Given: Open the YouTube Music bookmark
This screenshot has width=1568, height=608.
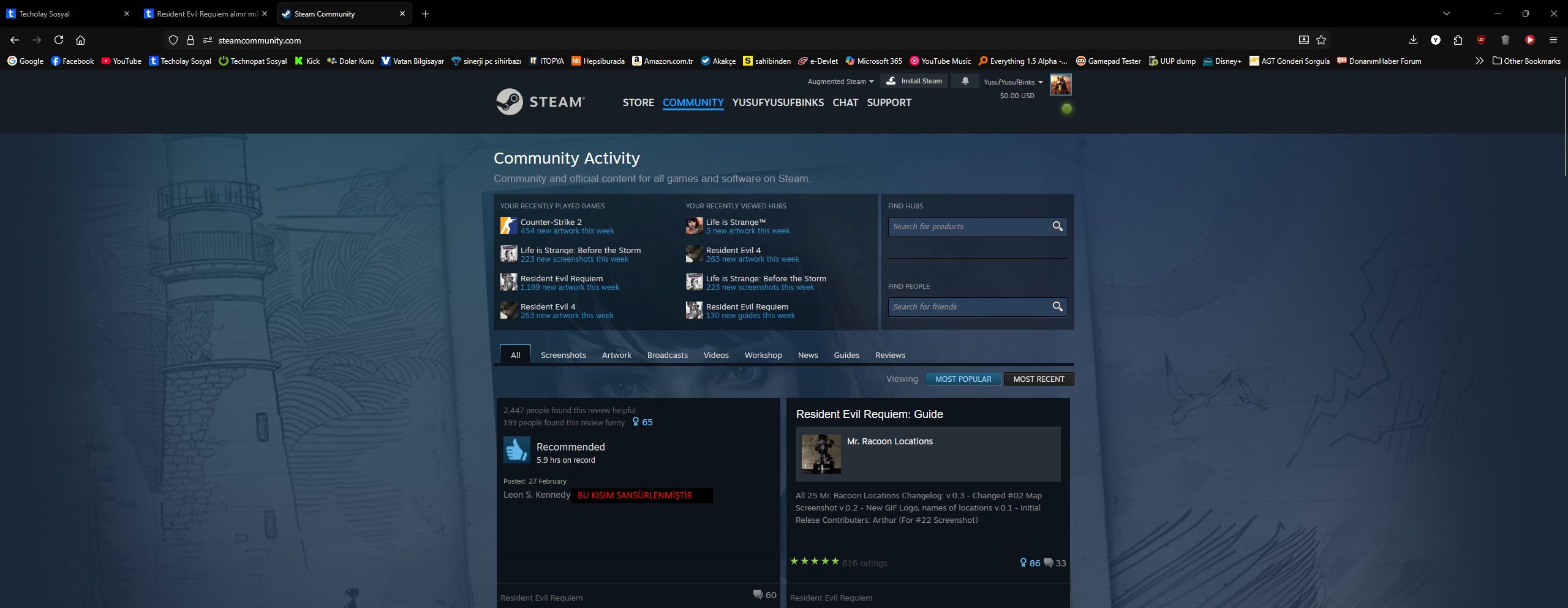Looking at the screenshot, I should tap(940, 61).
